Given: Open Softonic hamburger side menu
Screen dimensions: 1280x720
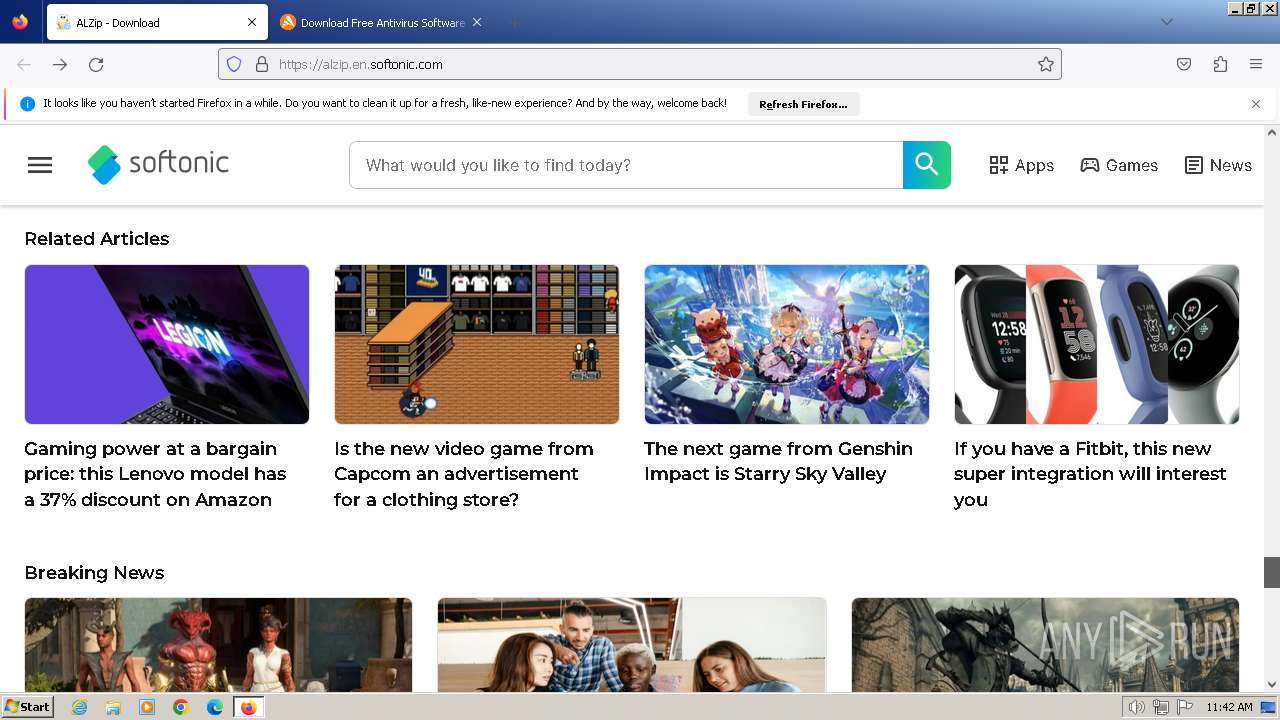Looking at the screenshot, I should point(40,165).
